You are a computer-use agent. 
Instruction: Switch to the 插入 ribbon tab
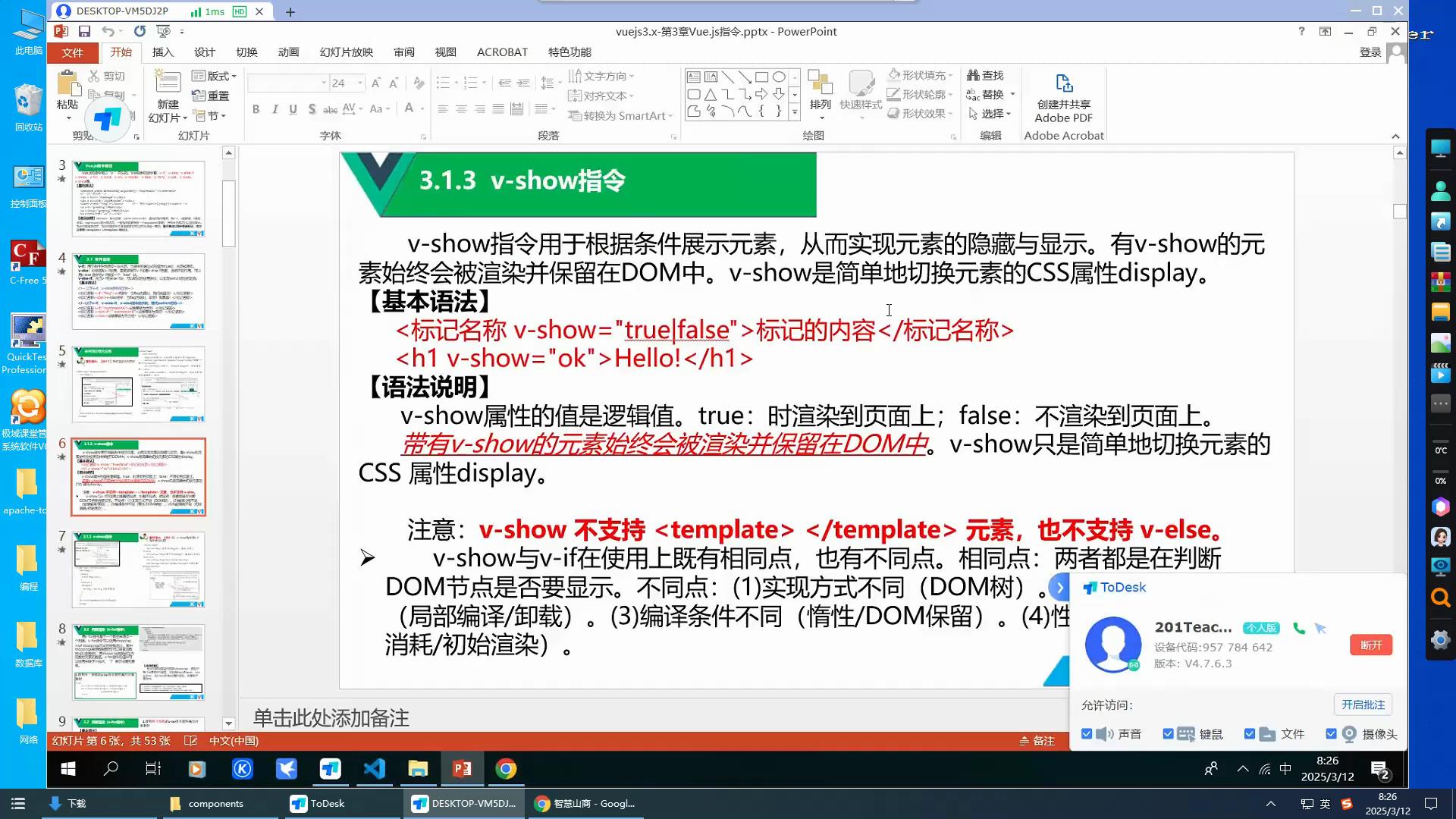[x=162, y=52]
